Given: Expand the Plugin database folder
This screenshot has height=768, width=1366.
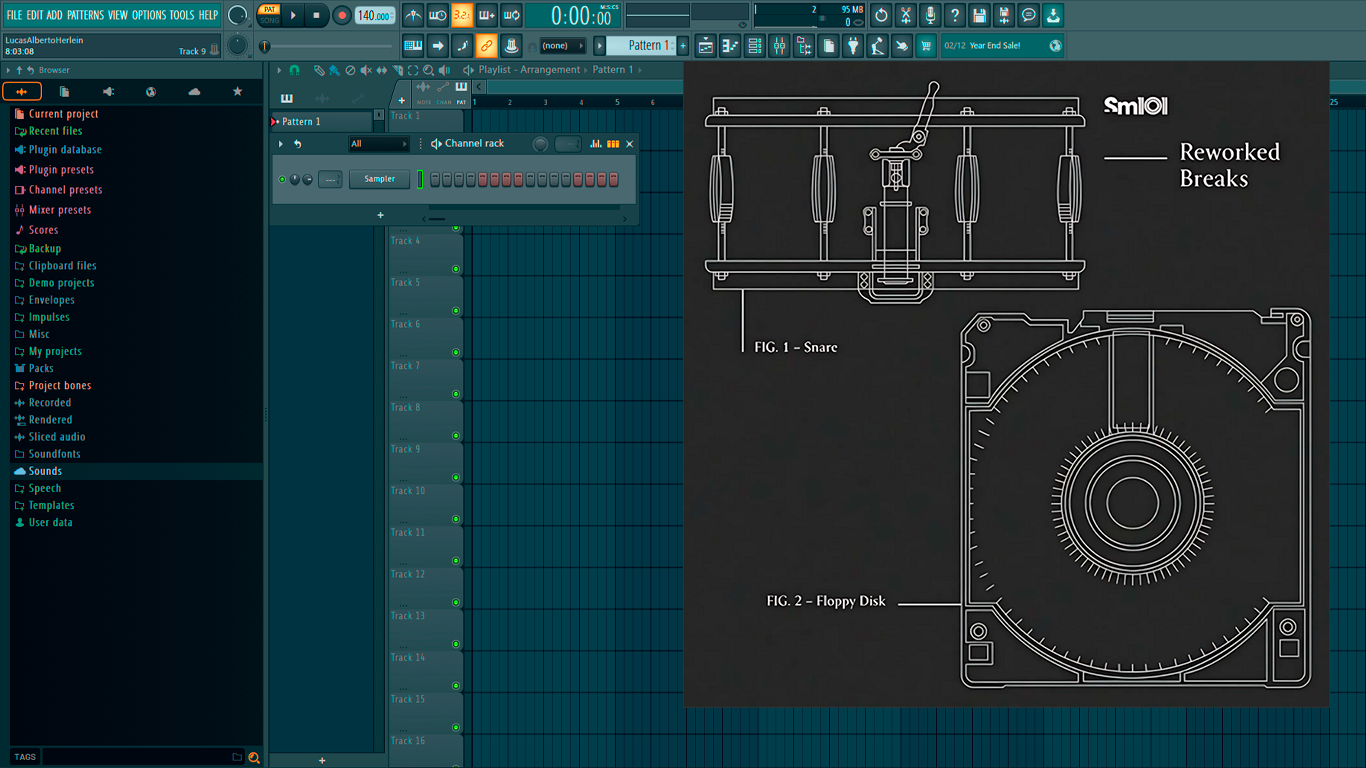Looking at the screenshot, I should tap(65, 150).
